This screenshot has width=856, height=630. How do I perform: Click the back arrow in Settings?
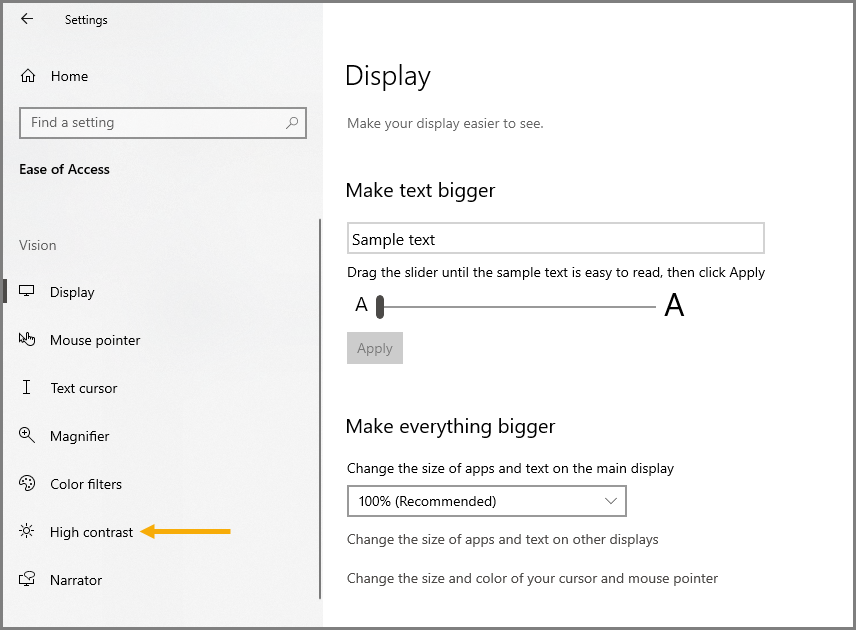27,19
